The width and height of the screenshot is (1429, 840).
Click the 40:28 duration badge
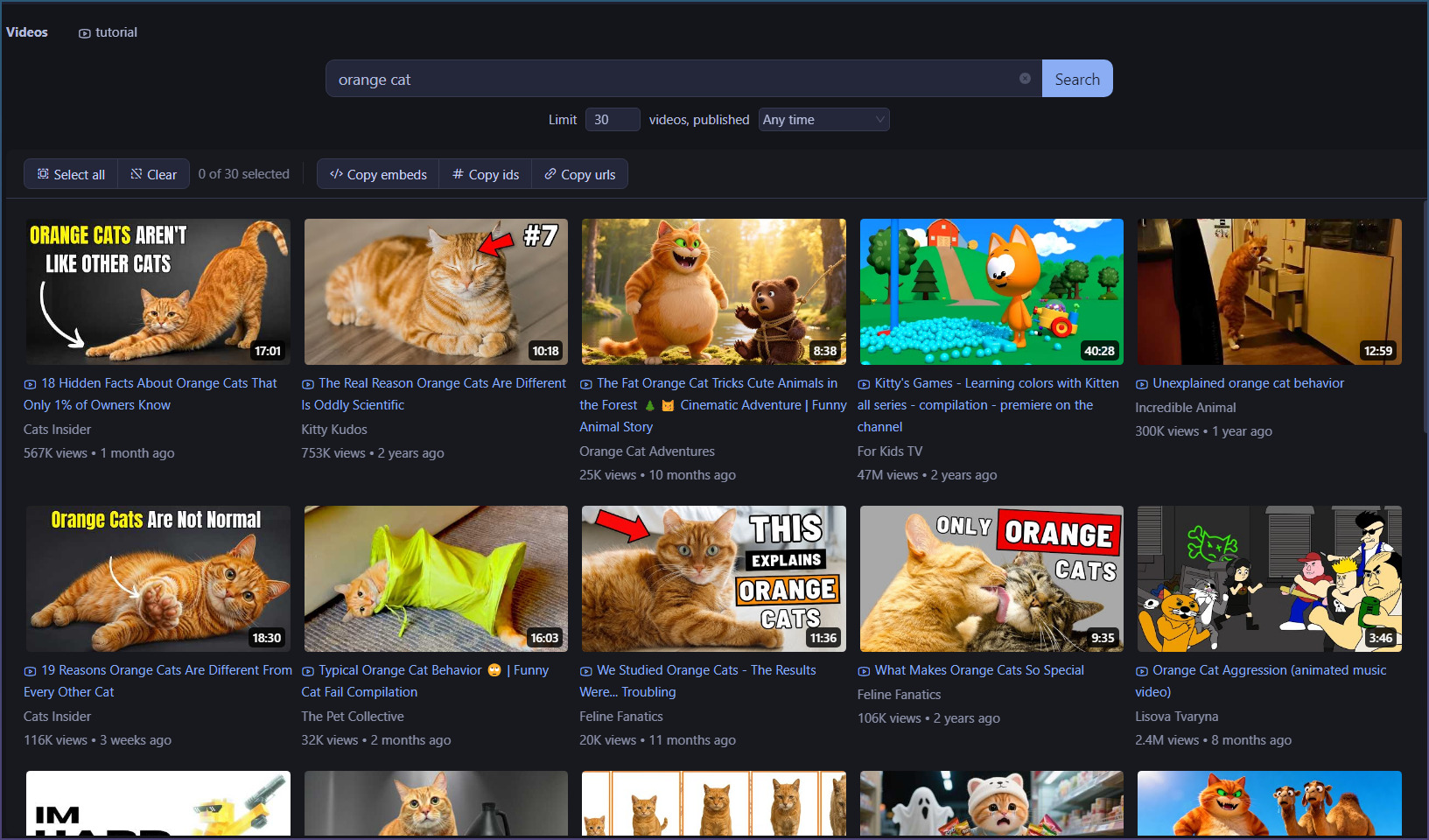(x=1100, y=351)
